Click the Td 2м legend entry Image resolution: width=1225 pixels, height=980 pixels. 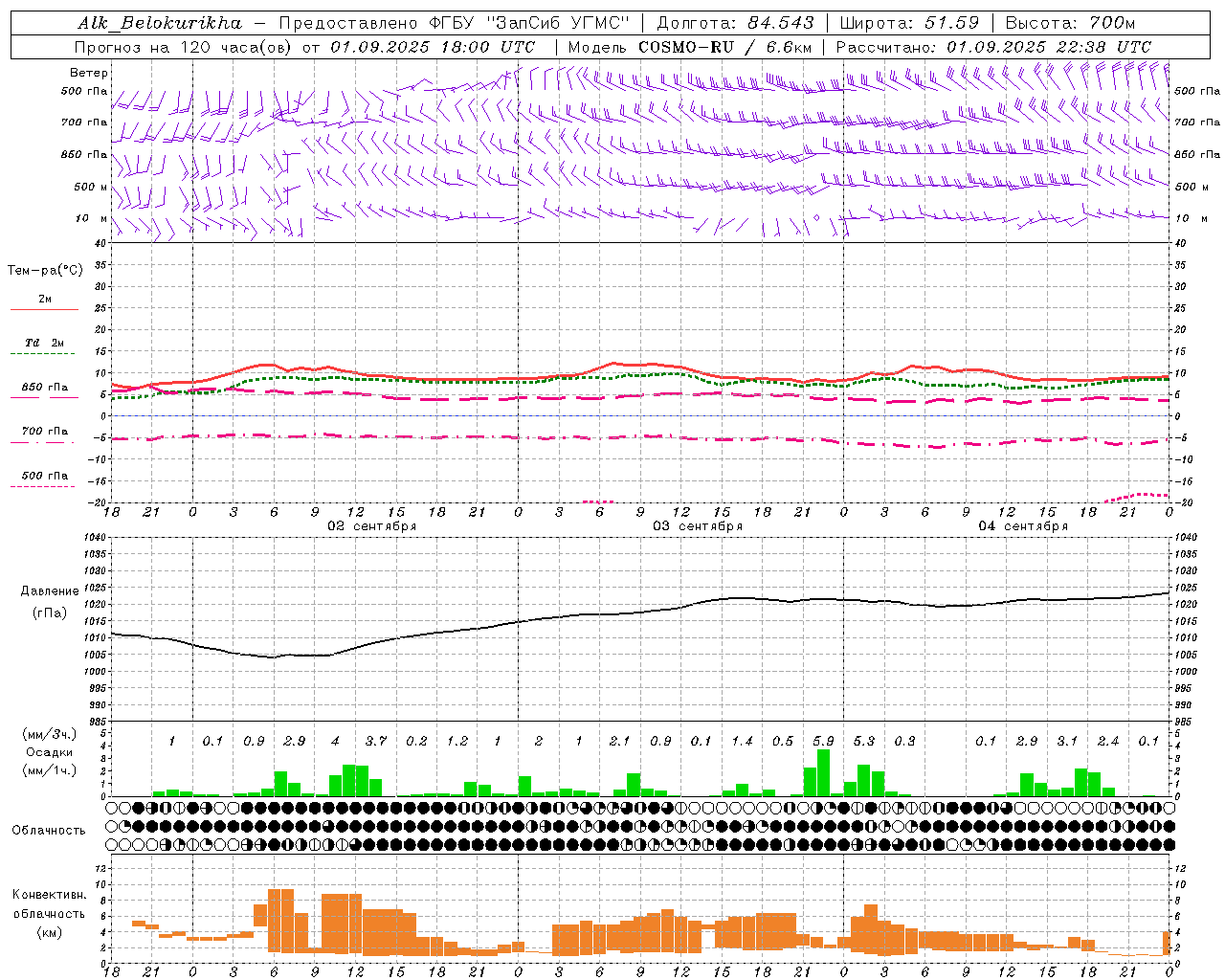pos(45,343)
